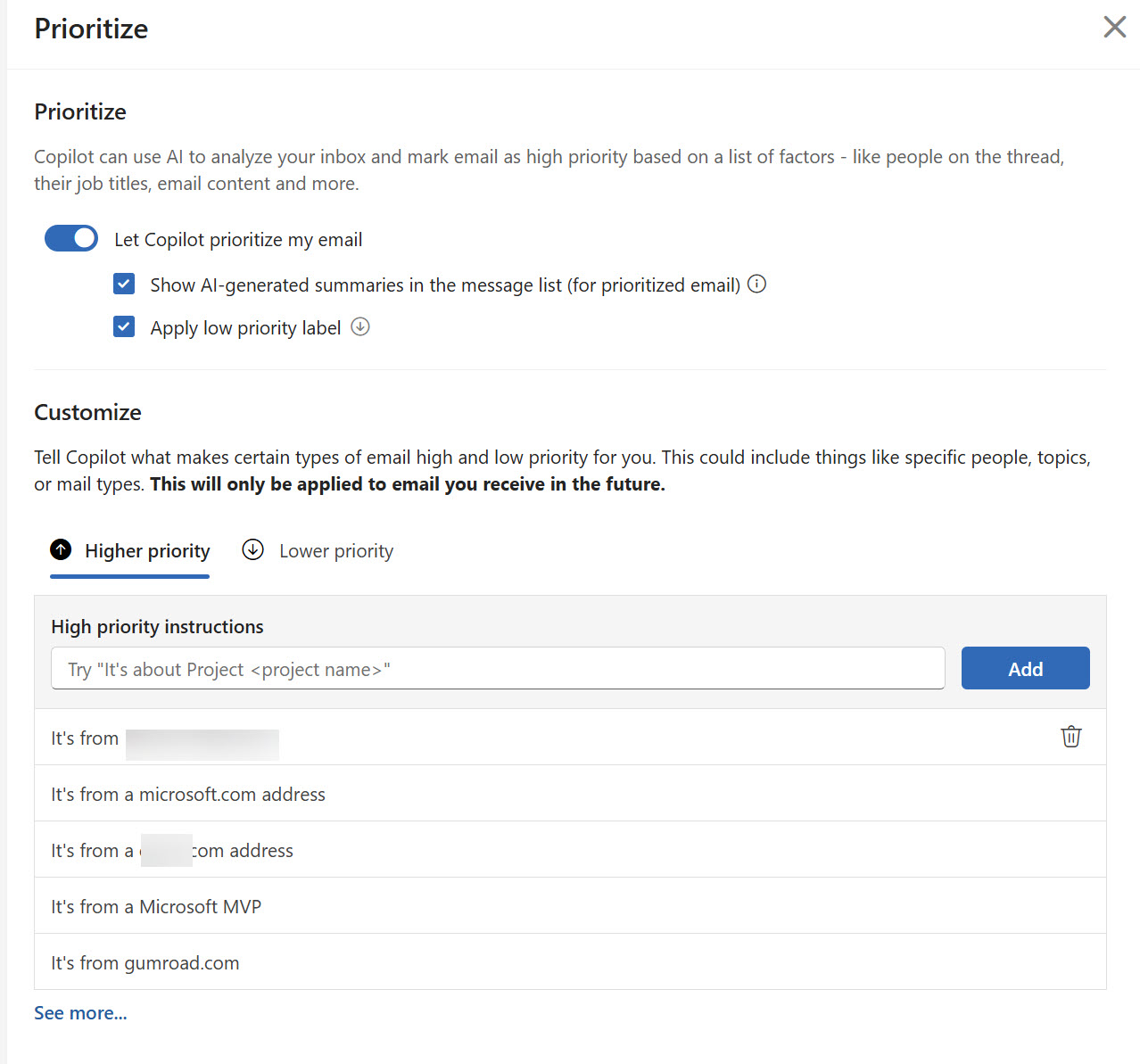Click the filled arrow circle before Higher priority
Image resolution: width=1140 pixels, height=1064 pixels.
point(61,550)
